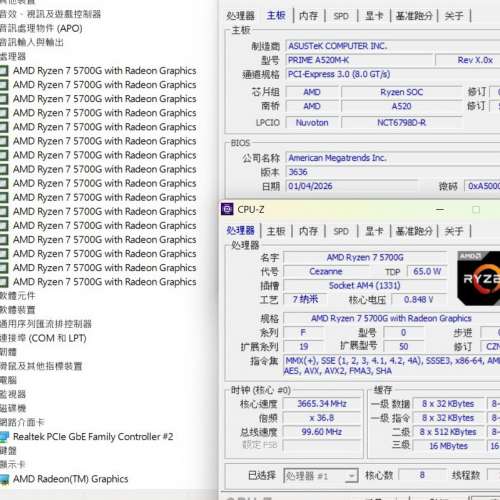This screenshot has width=500, height=500.
Task: Open the 处理器 #1 selection dropdown
Action: [321, 476]
